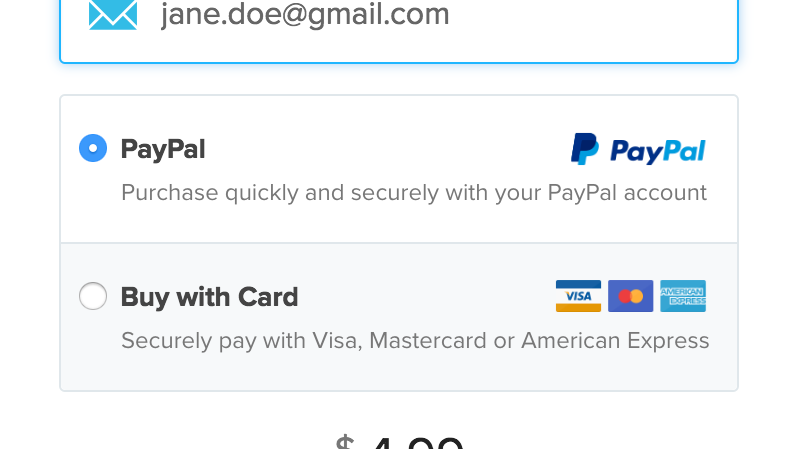
Task: Select the PayPal radio button
Action: 93,149
